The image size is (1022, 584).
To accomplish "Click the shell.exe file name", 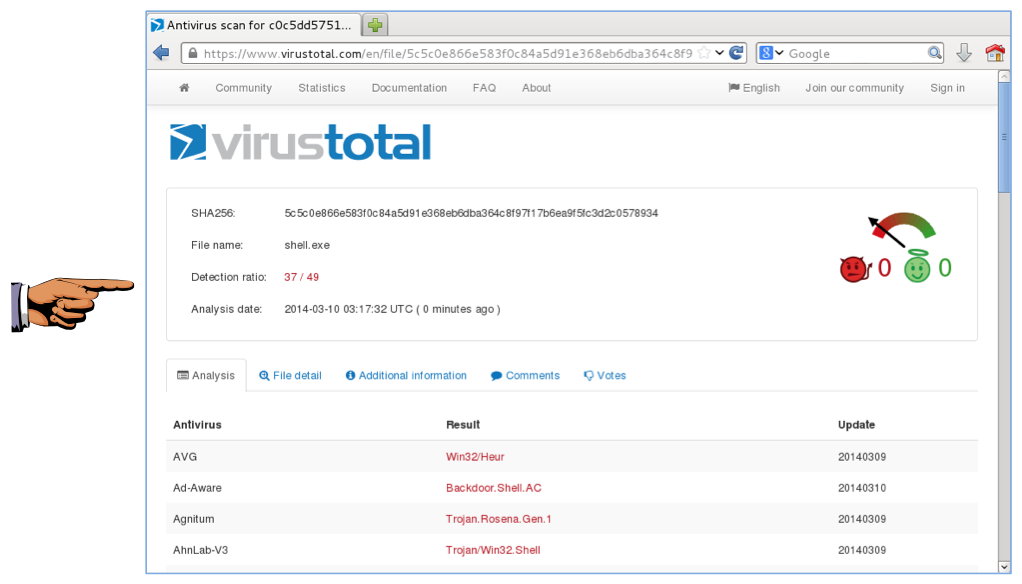I will 307,245.
